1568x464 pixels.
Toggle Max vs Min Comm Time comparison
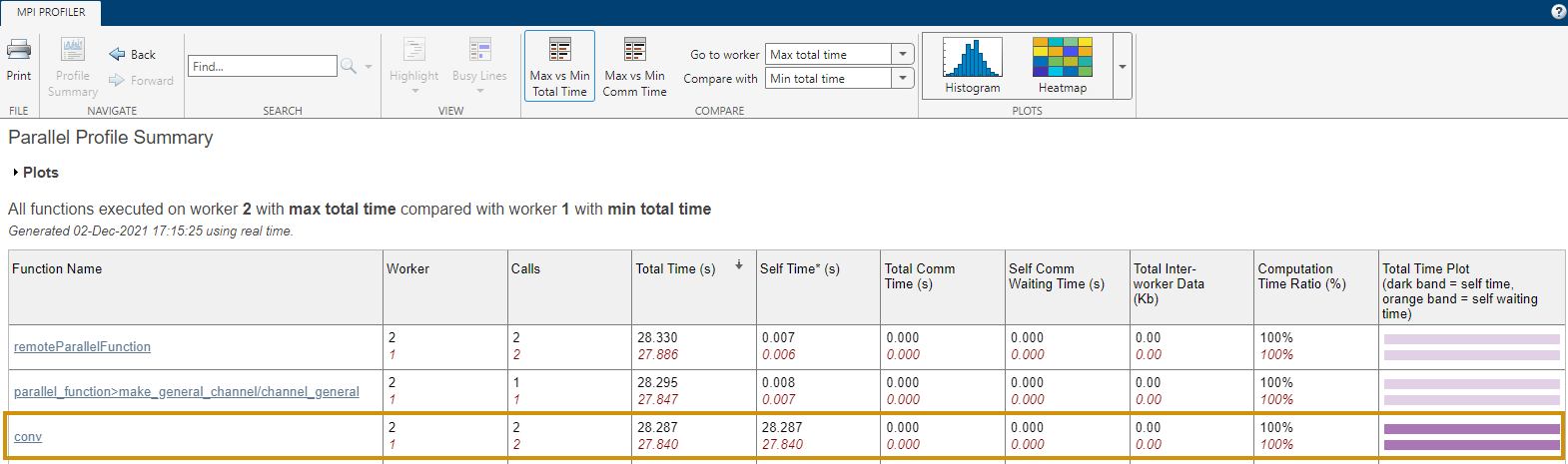tap(634, 66)
